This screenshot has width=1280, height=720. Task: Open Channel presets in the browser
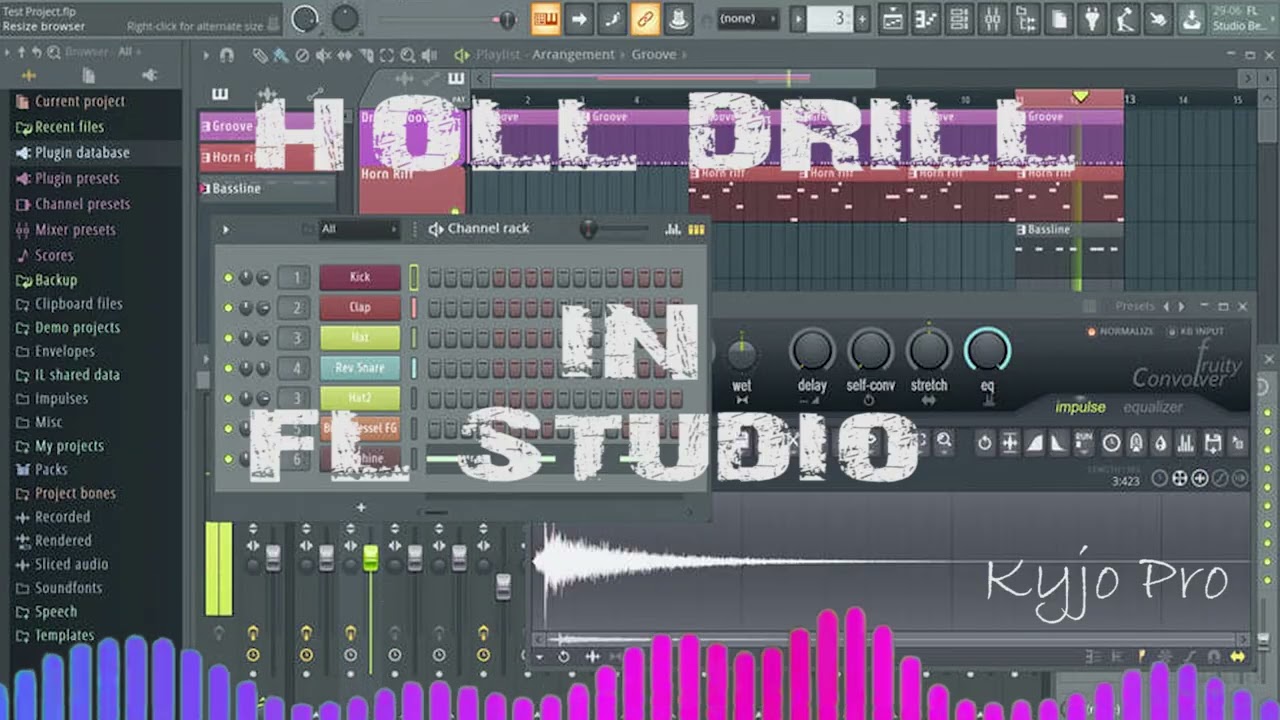(x=73, y=204)
